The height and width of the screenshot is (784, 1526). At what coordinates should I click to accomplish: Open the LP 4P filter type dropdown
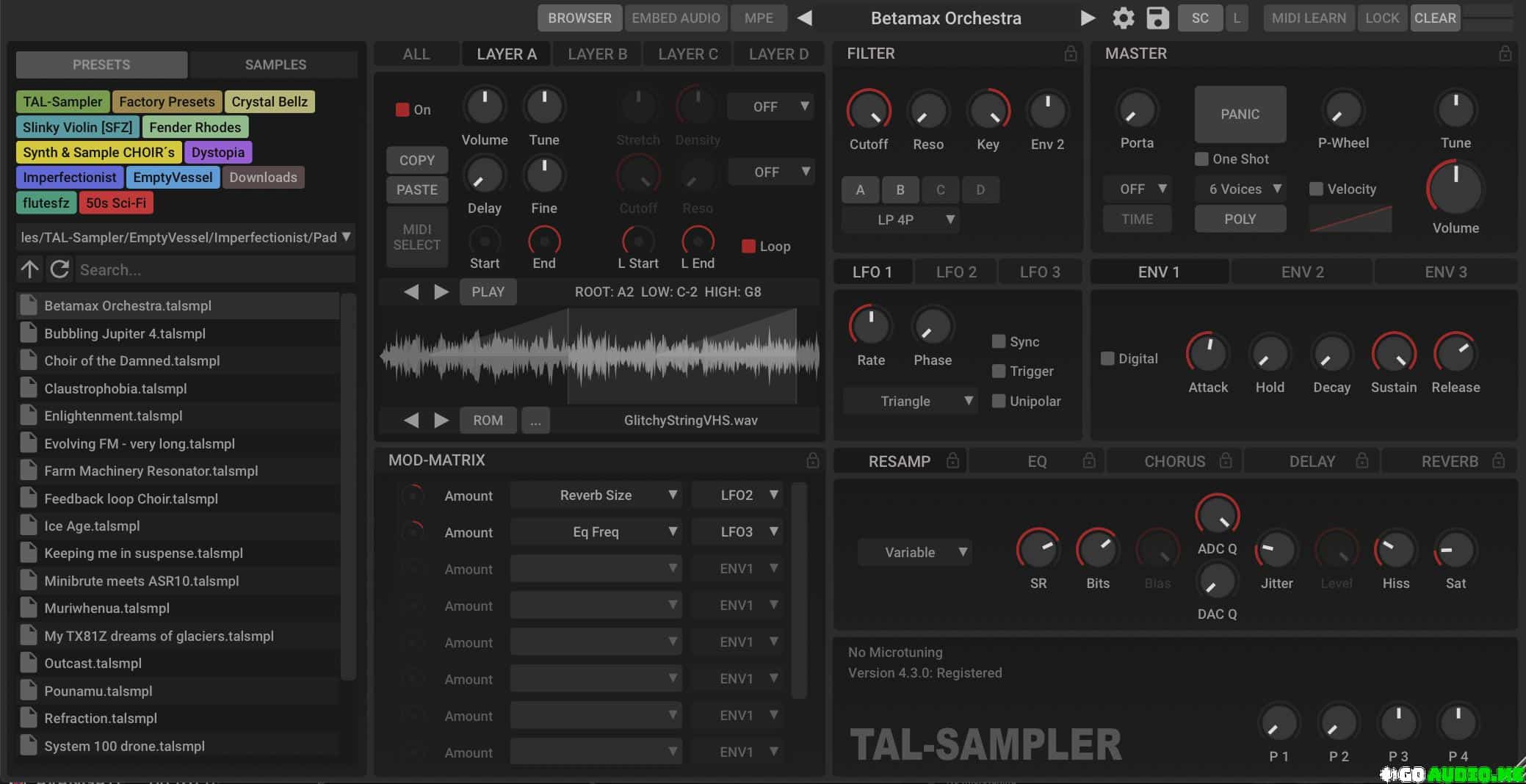[x=901, y=219]
